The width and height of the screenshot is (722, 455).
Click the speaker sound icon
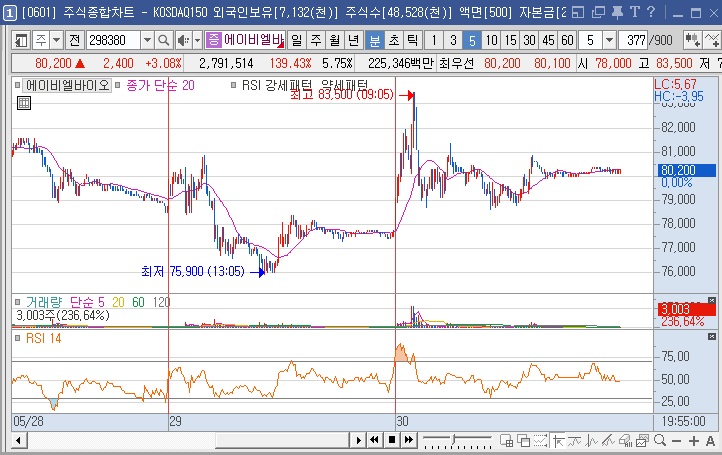pos(183,41)
